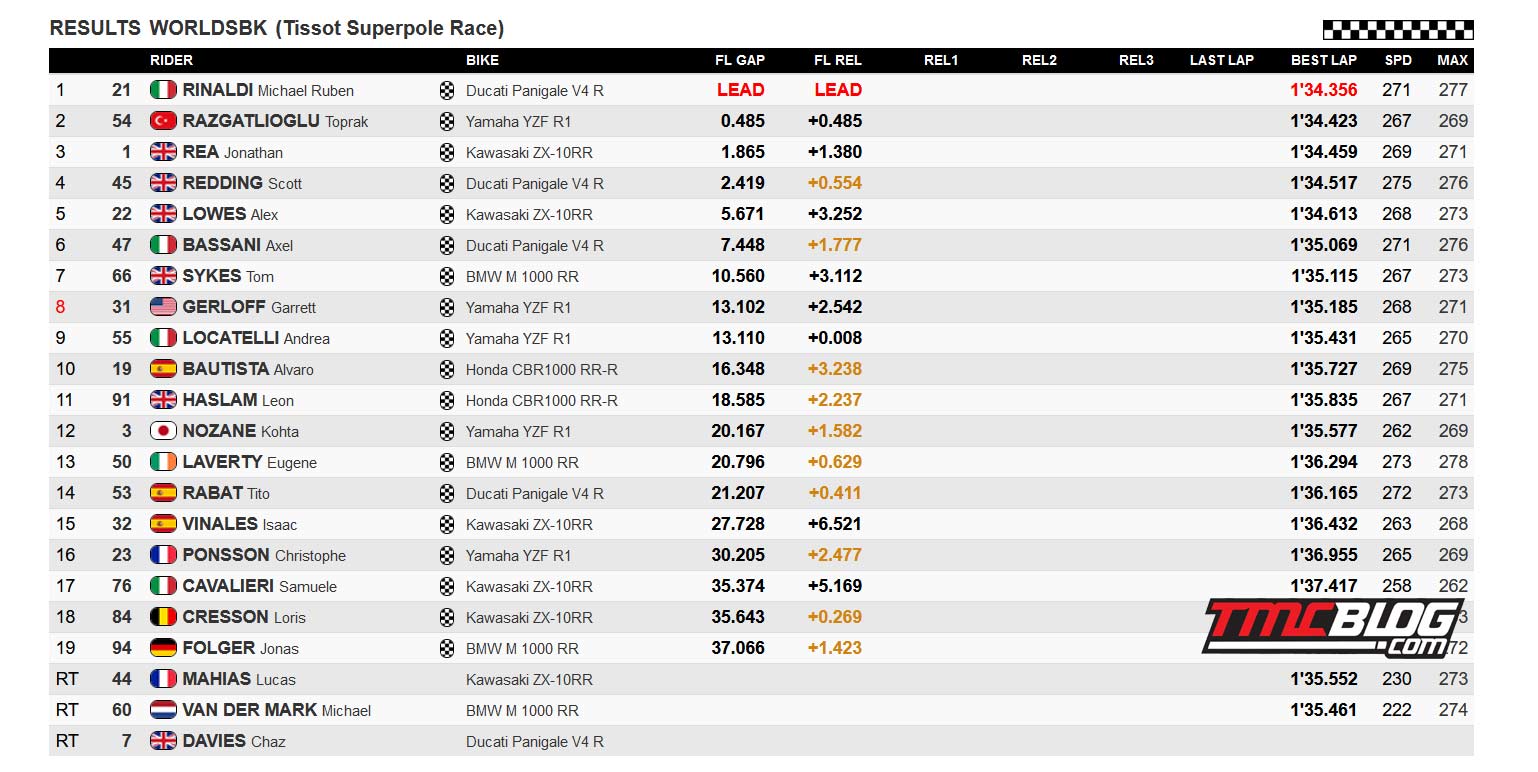Click the SPD column header
Image resolution: width=1538 pixels, height=772 pixels.
point(1398,60)
